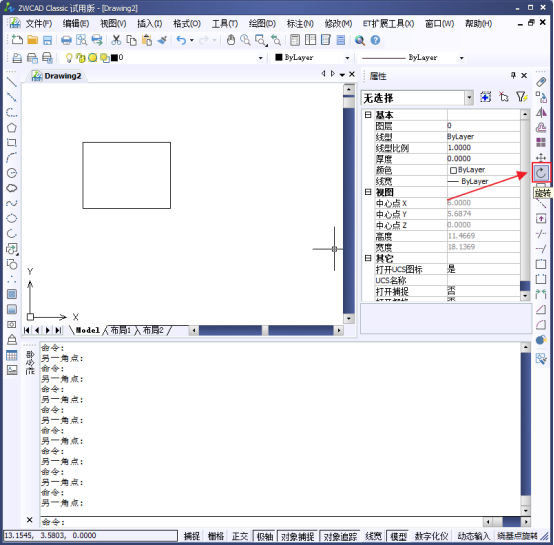The image size is (554, 545).
Task: Switch to the 布局1 layout tab
Action: (x=120, y=331)
